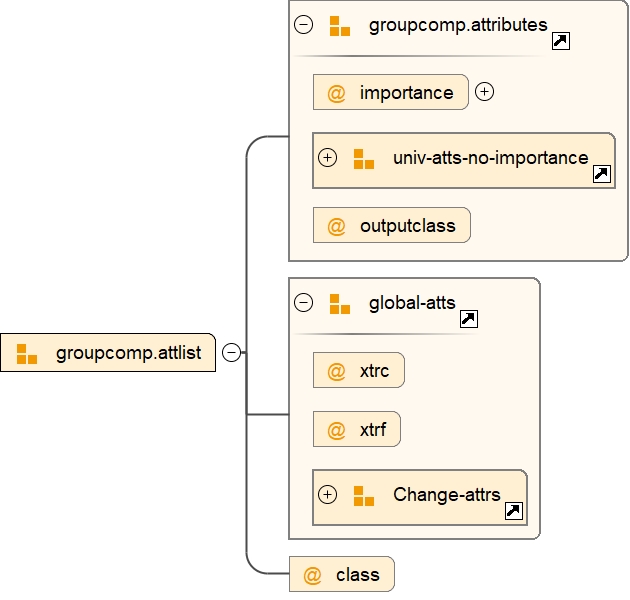630x600 pixels.
Task: Expand the importance attribute
Action: [x=484, y=92]
